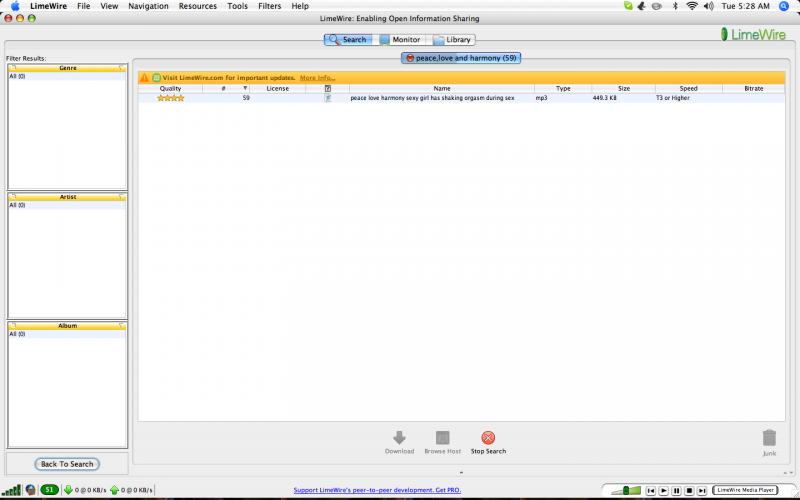
Task: Select All (0) in the Album filter
Action: pos(67,334)
